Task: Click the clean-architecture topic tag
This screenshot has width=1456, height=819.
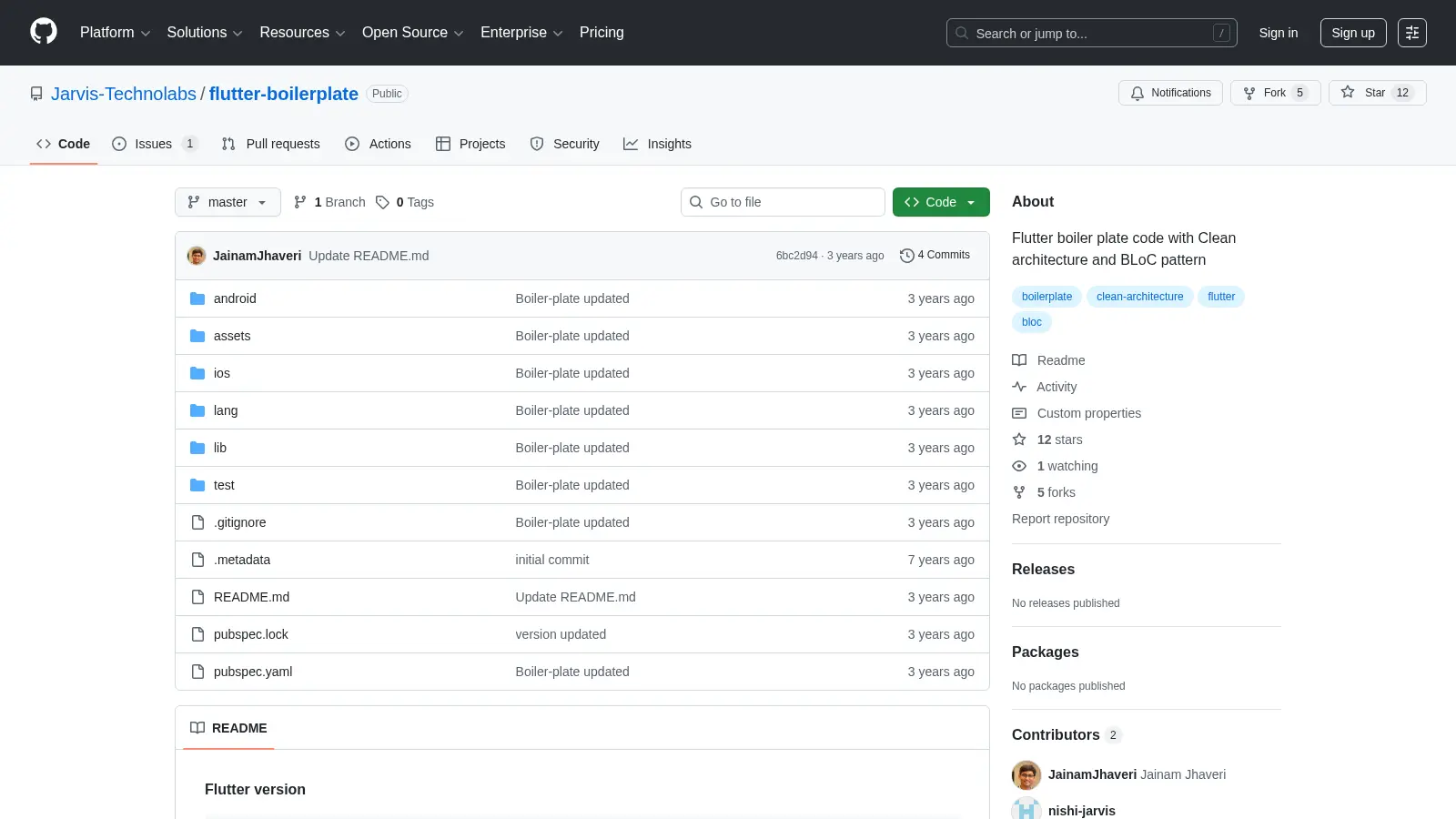Action: [1139, 297]
